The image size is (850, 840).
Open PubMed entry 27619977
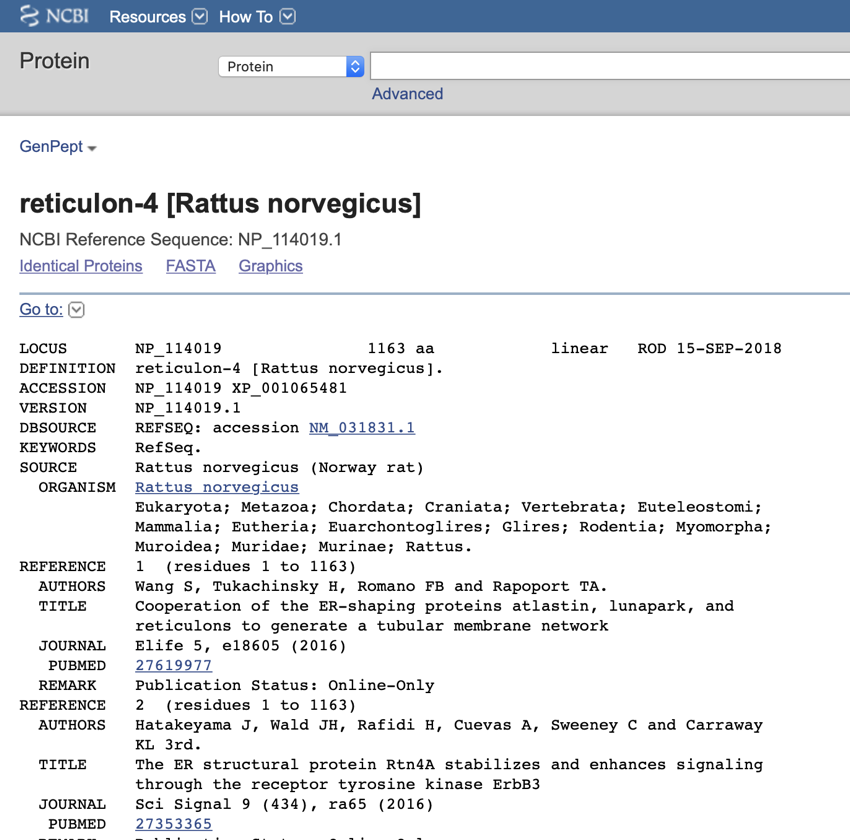click(173, 665)
